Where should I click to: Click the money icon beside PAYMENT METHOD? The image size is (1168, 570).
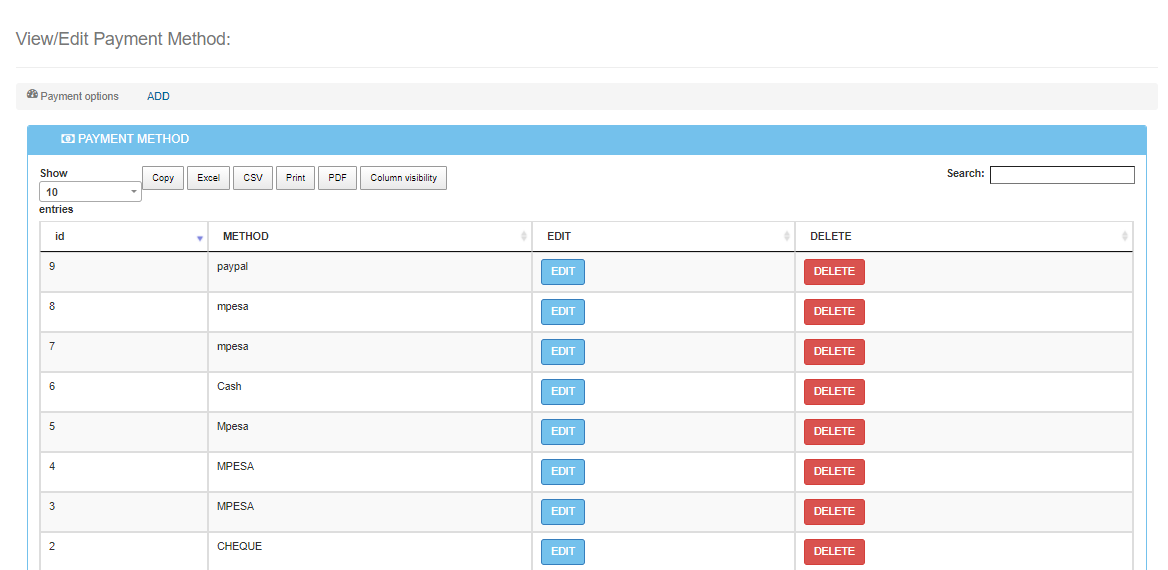point(67,140)
